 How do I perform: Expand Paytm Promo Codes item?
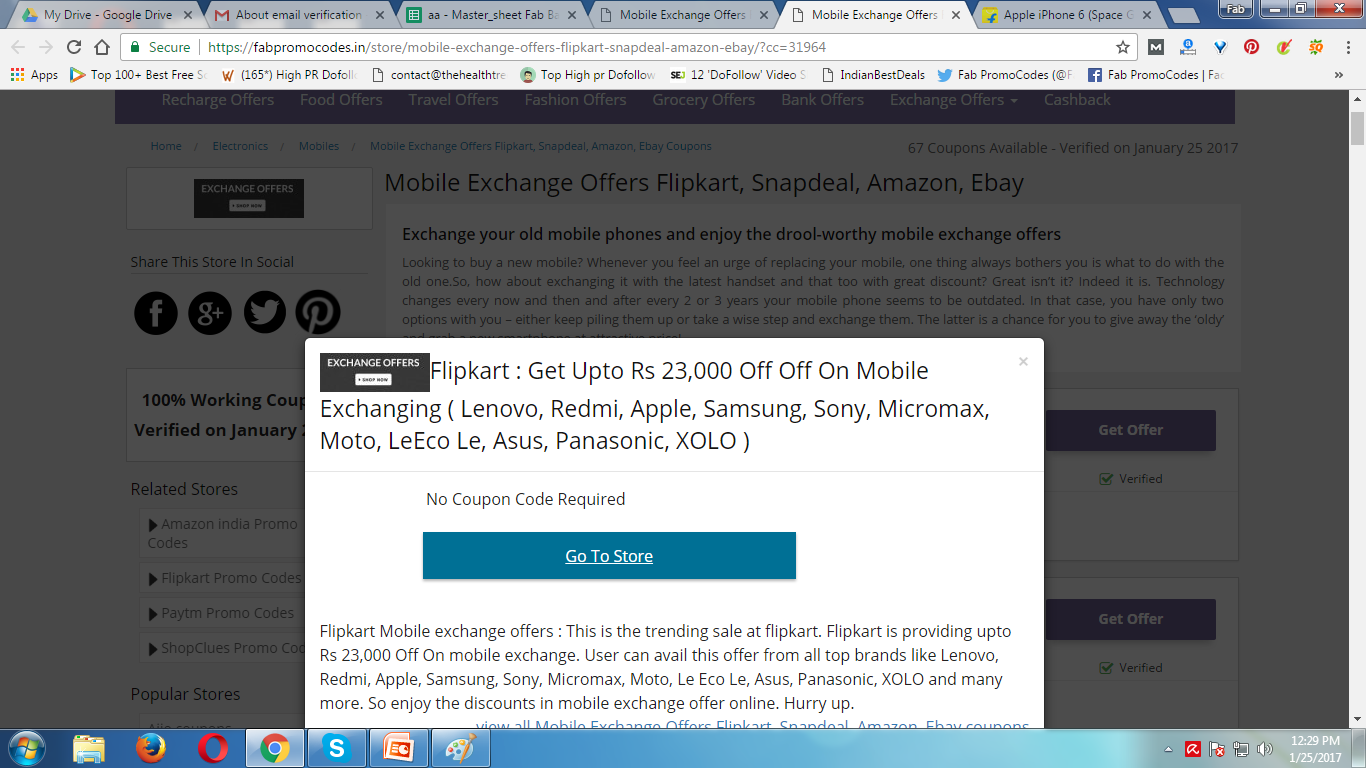coord(223,613)
